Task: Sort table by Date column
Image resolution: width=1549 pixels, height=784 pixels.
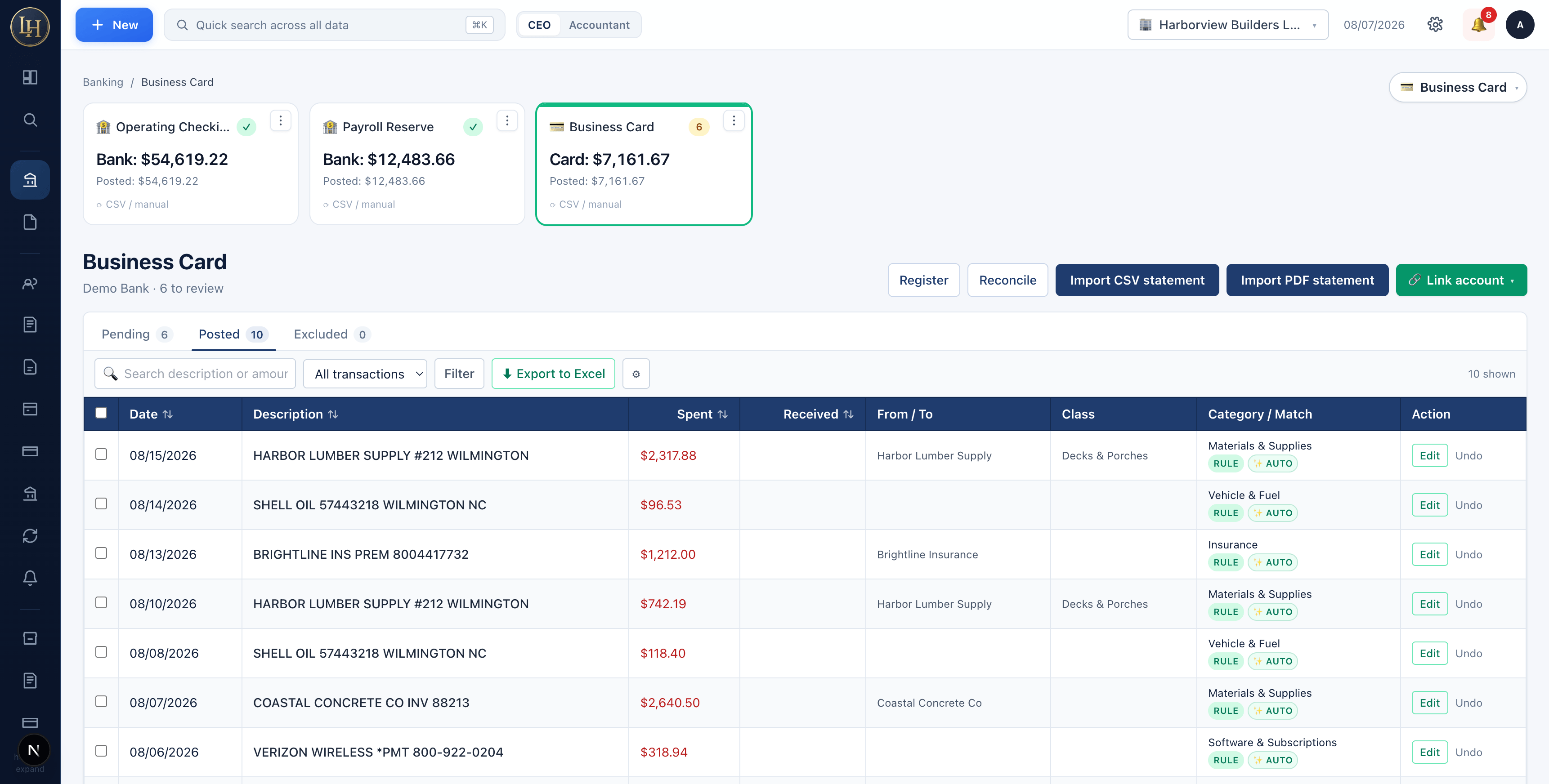Action: coord(151,414)
